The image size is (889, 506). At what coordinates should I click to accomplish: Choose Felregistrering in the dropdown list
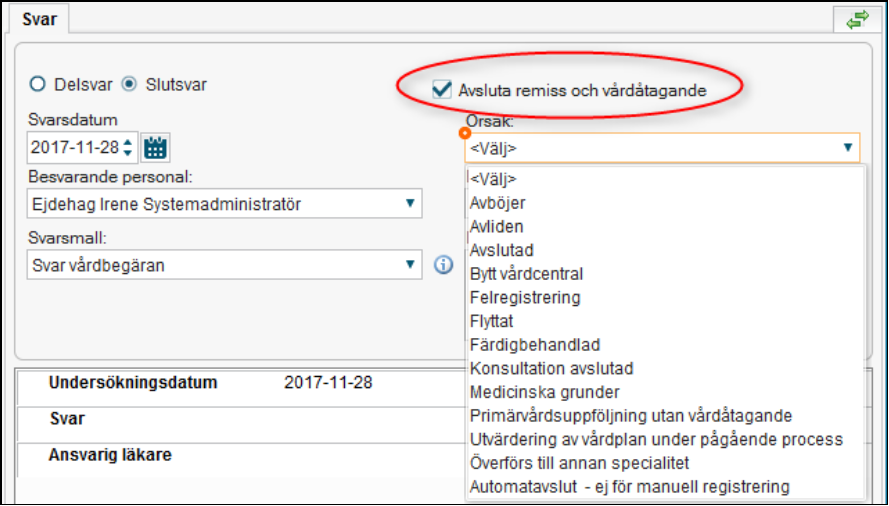(524, 297)
